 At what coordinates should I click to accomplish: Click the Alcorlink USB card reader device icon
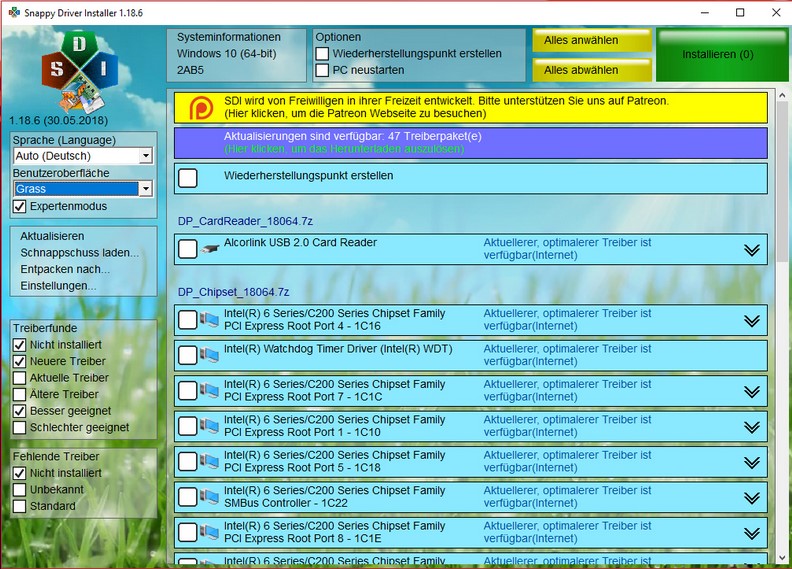pos(210,248)
